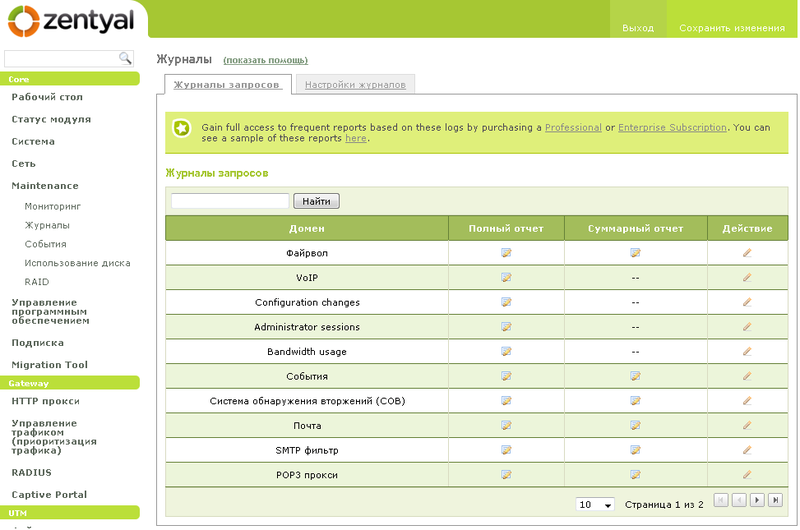Open summary report for Почта
Screen dimensions: 800x530
click(x=635, y=425)
